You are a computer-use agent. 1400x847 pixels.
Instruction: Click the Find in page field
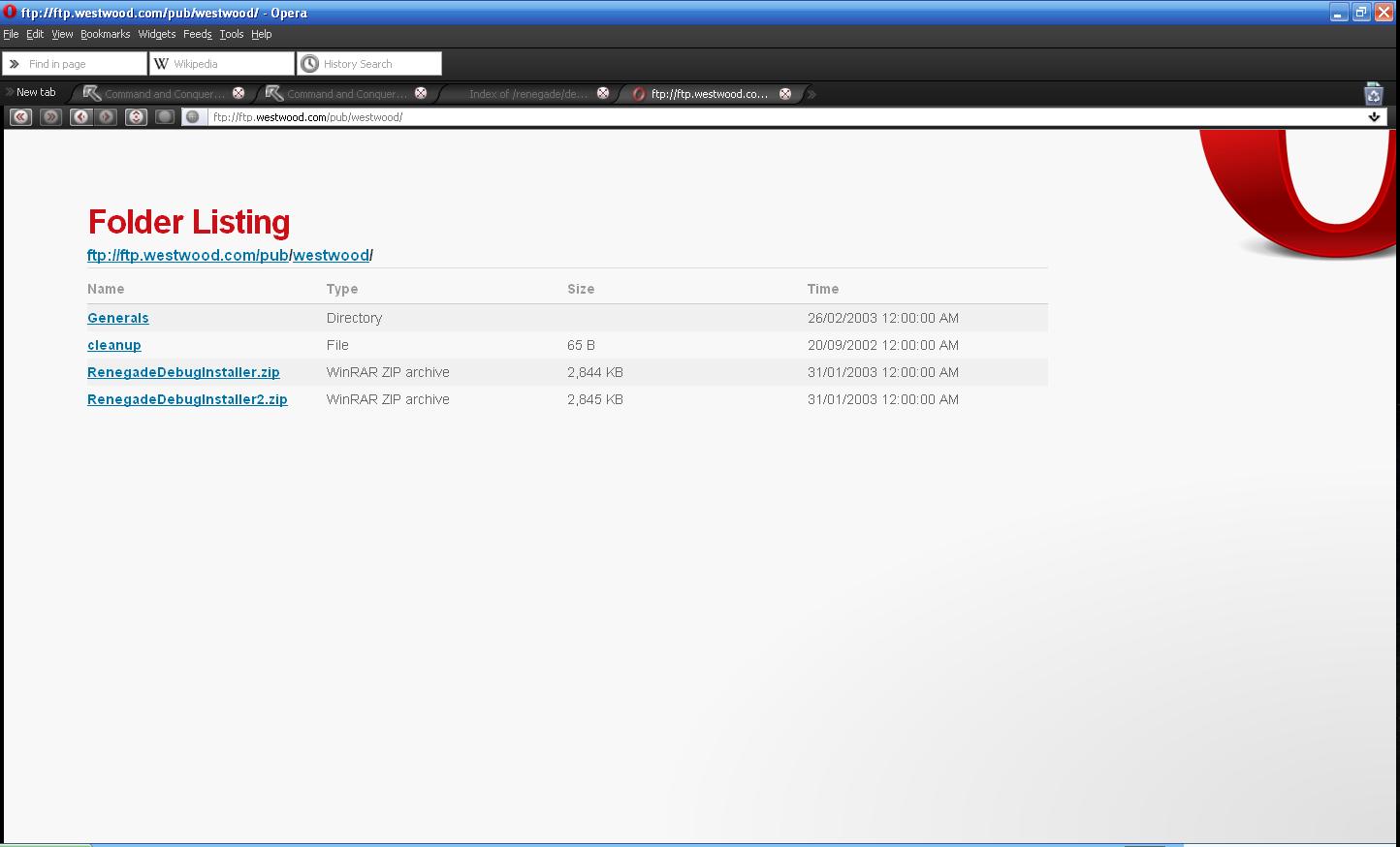coord(83,64)
